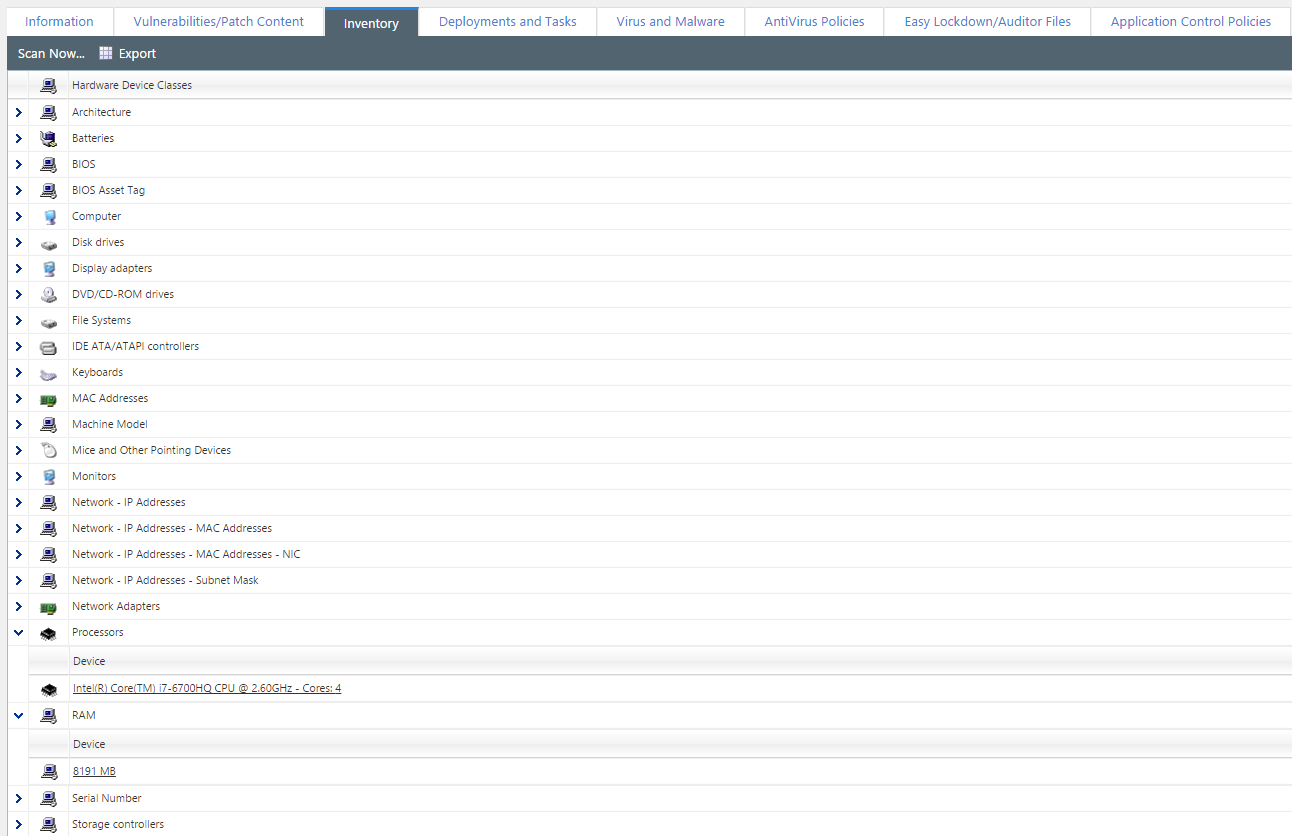Switch to the Virus and Malware tab
Image resolution: width=1292 pixels, height=836 pixels.
click(x=670, y=20)
